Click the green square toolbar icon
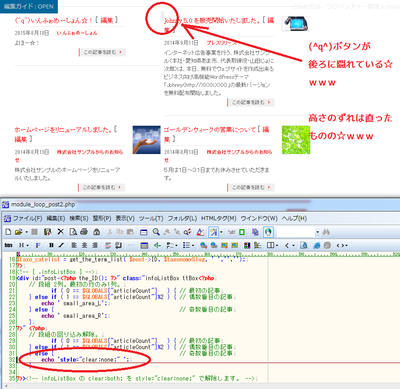 [242, 232]
